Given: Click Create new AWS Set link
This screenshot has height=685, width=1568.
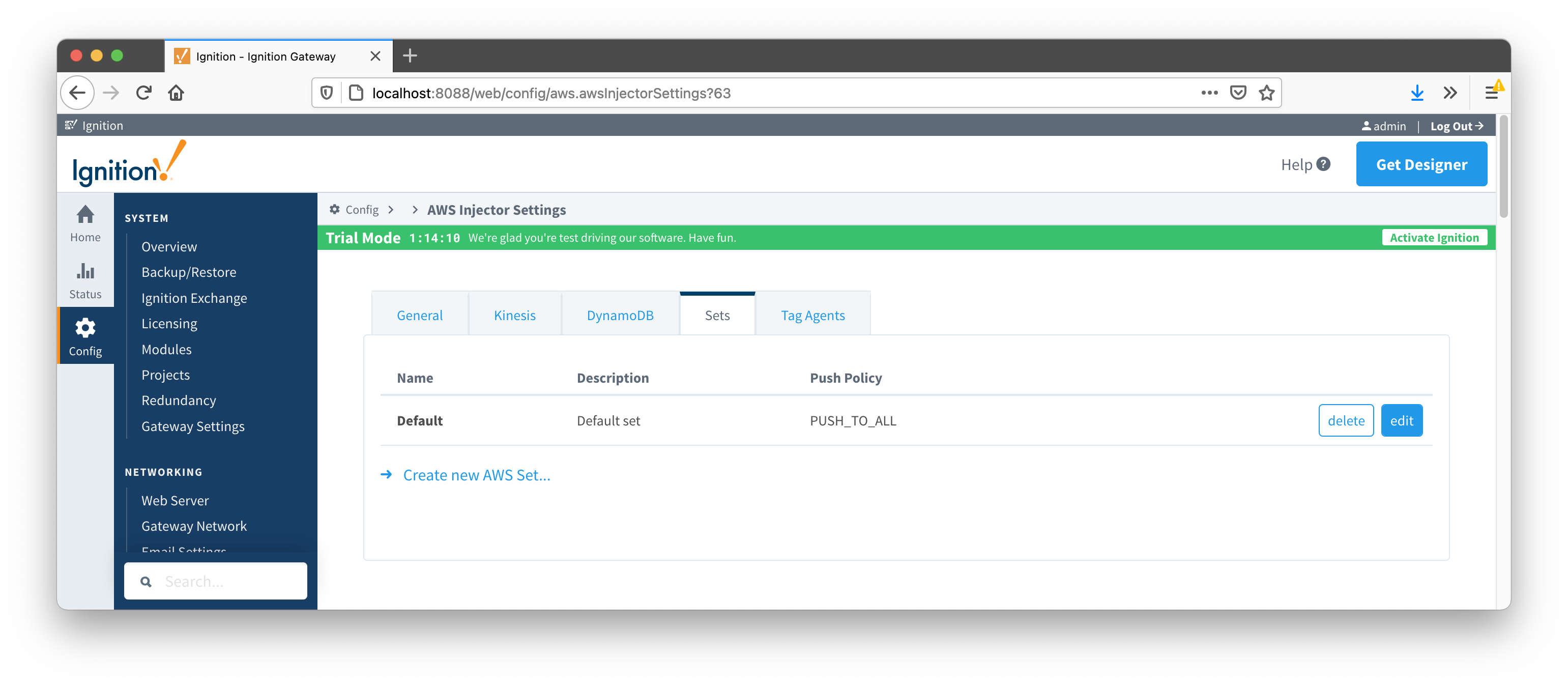Looking at the screenshot, I should [x=476, y=475].
